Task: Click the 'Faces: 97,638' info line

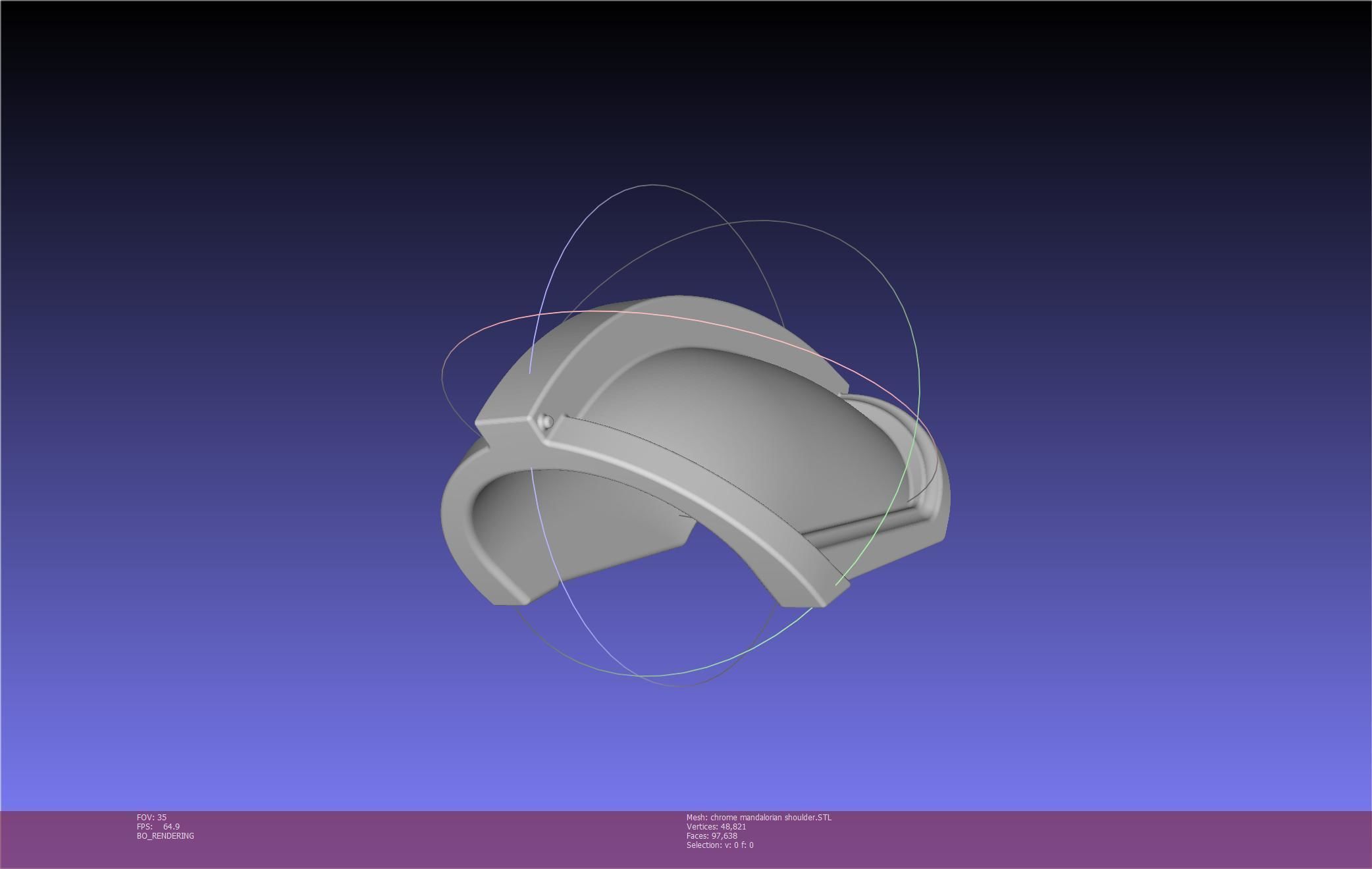Action: tap(712, 835)
